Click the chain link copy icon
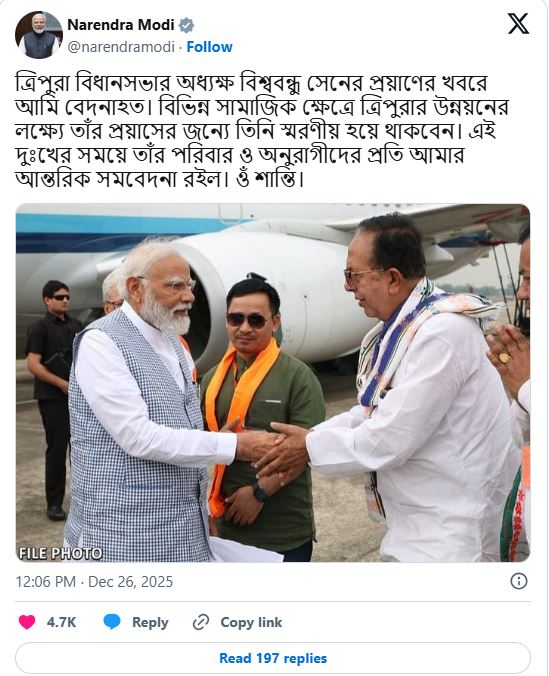 point(201,622)
